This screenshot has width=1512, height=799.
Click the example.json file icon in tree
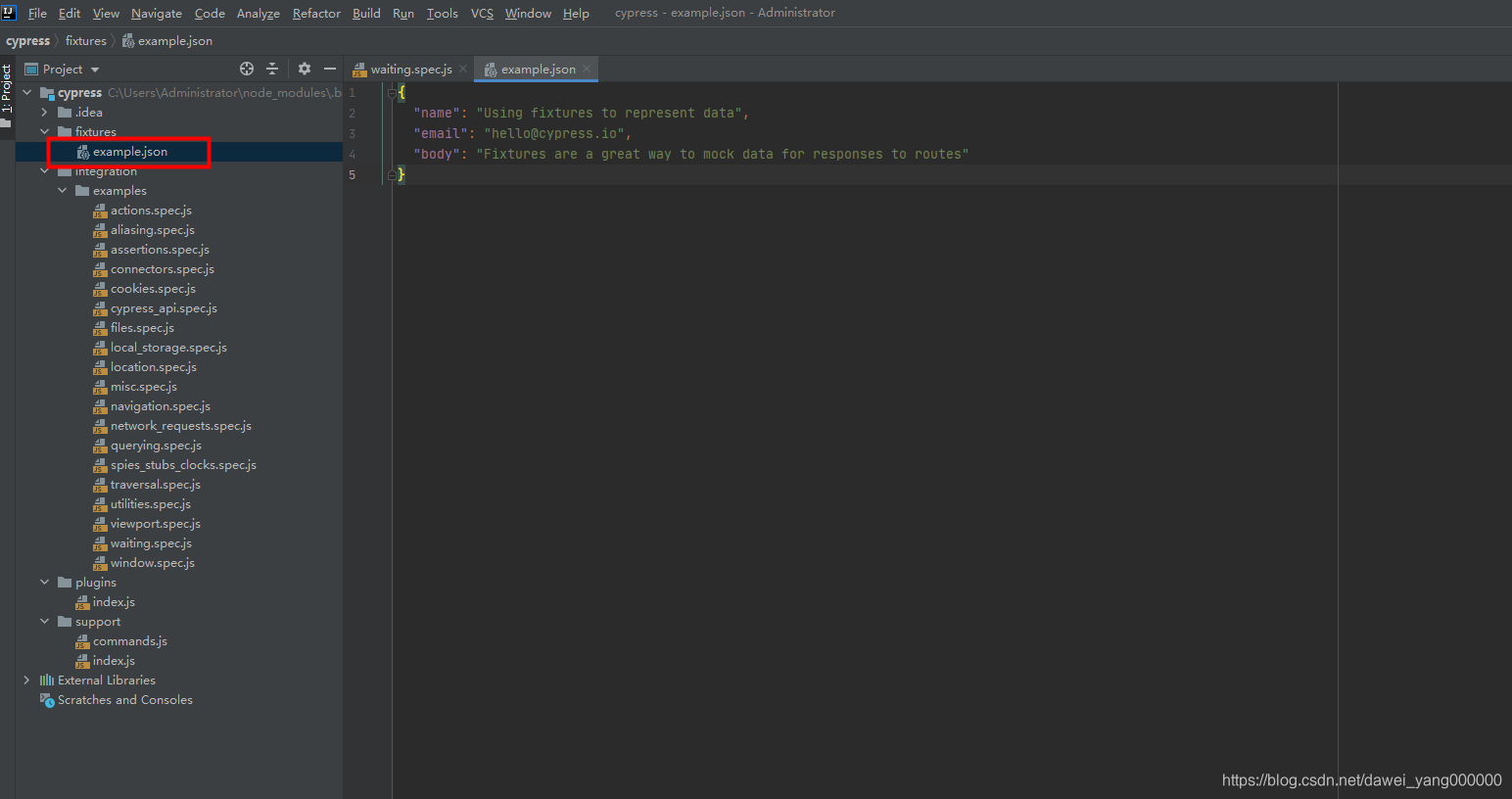coord(83,152)
